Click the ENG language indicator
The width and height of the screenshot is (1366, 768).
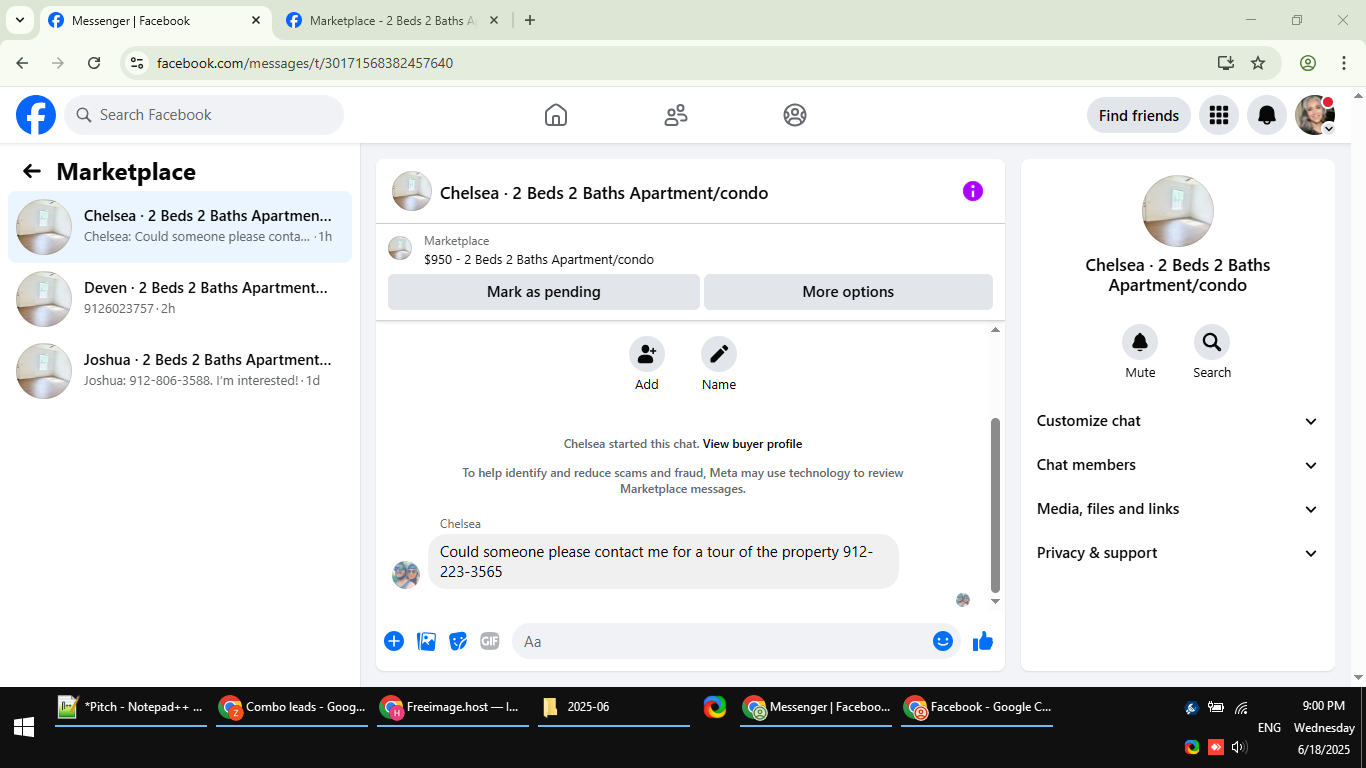point(1269,727)
